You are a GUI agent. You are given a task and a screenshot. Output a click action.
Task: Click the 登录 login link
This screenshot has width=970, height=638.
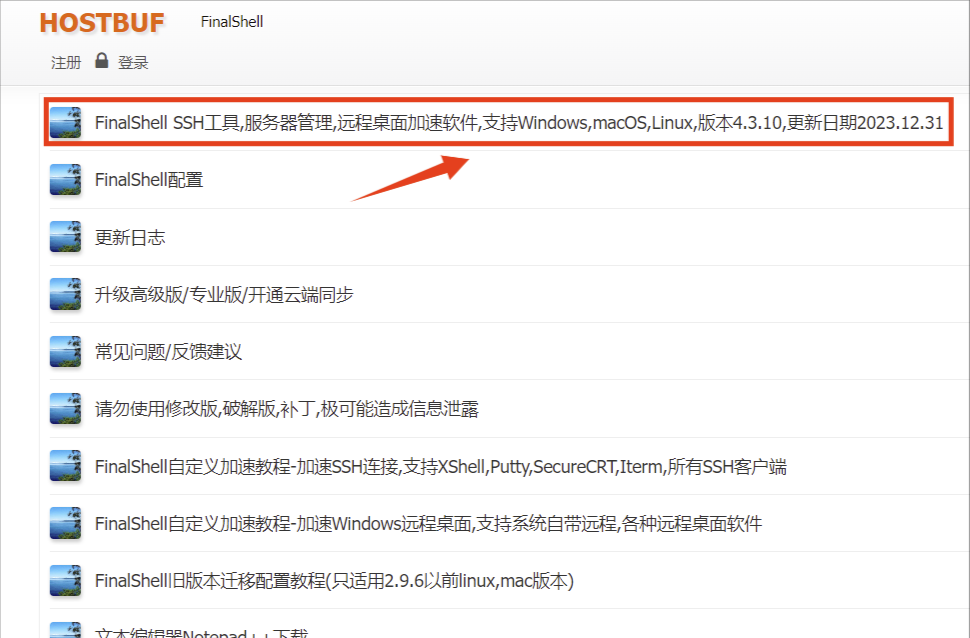(133, 62)
